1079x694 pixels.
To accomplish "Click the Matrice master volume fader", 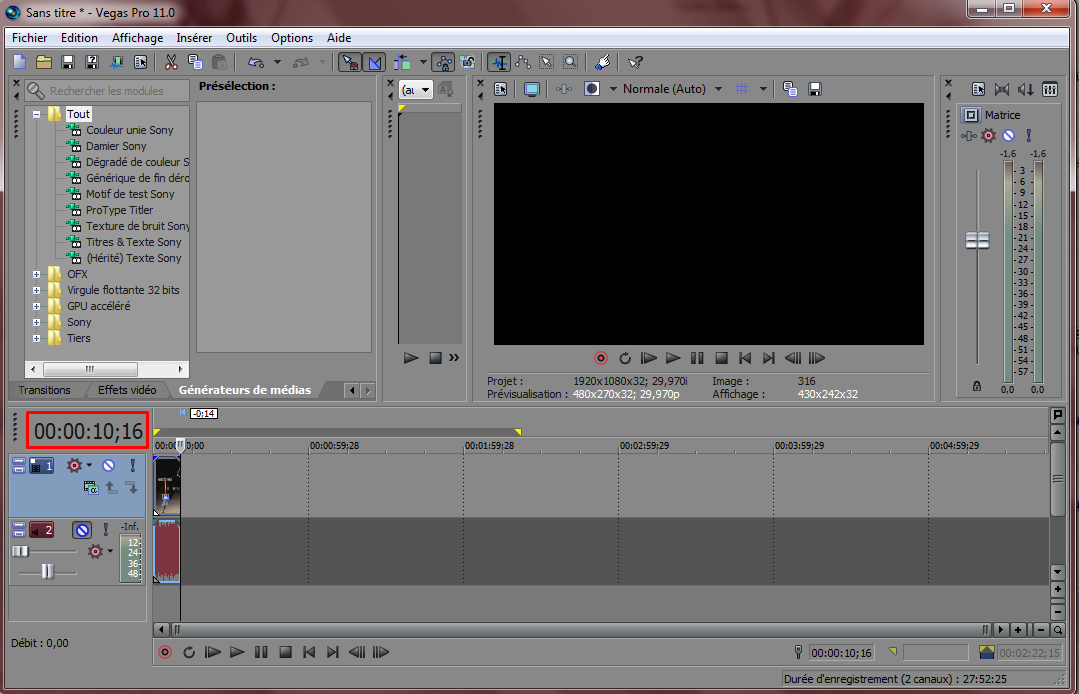I will (977, 240).
